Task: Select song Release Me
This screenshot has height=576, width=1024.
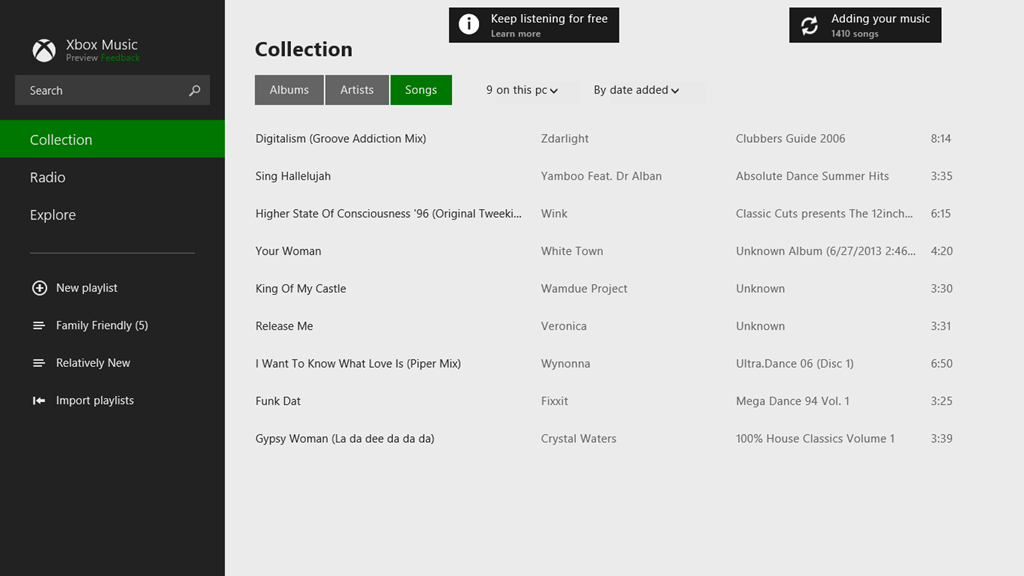Action: coord(284,326)
